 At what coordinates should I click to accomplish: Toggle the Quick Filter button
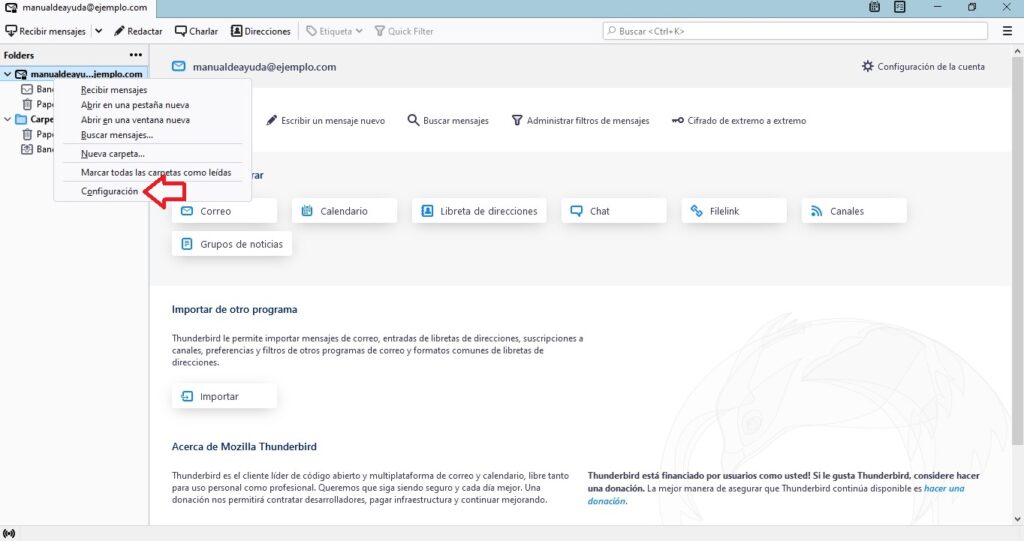pos(404,31)
